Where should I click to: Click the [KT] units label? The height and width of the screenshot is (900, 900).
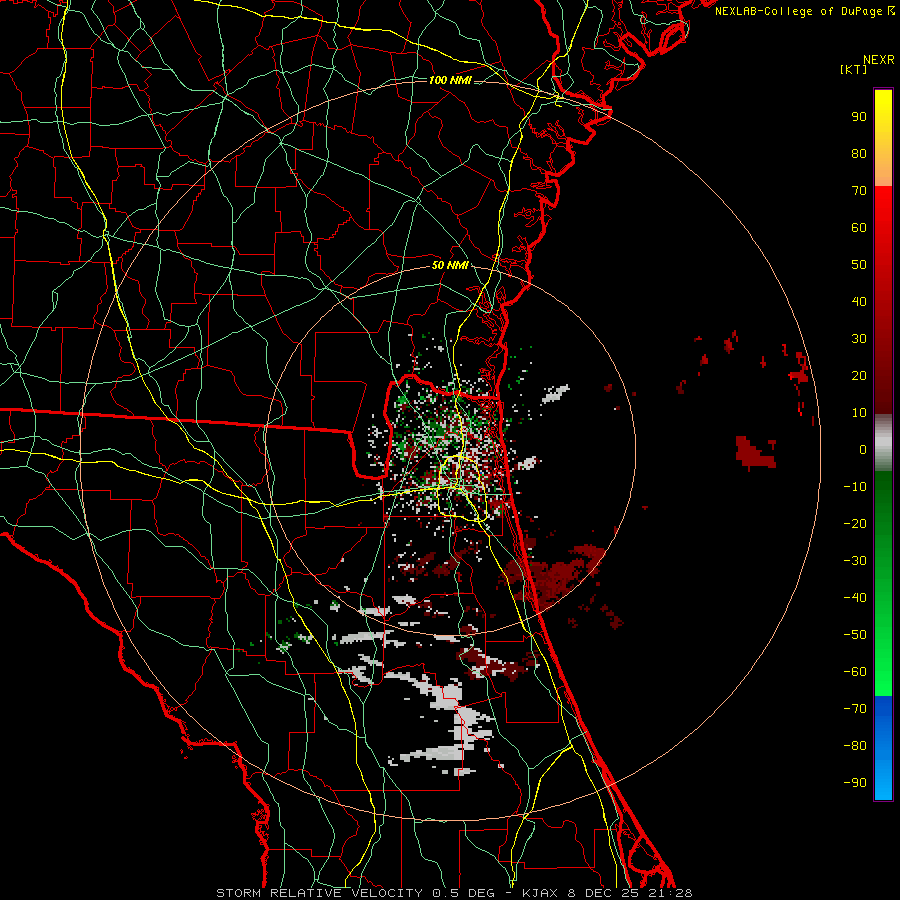[854, 69]
